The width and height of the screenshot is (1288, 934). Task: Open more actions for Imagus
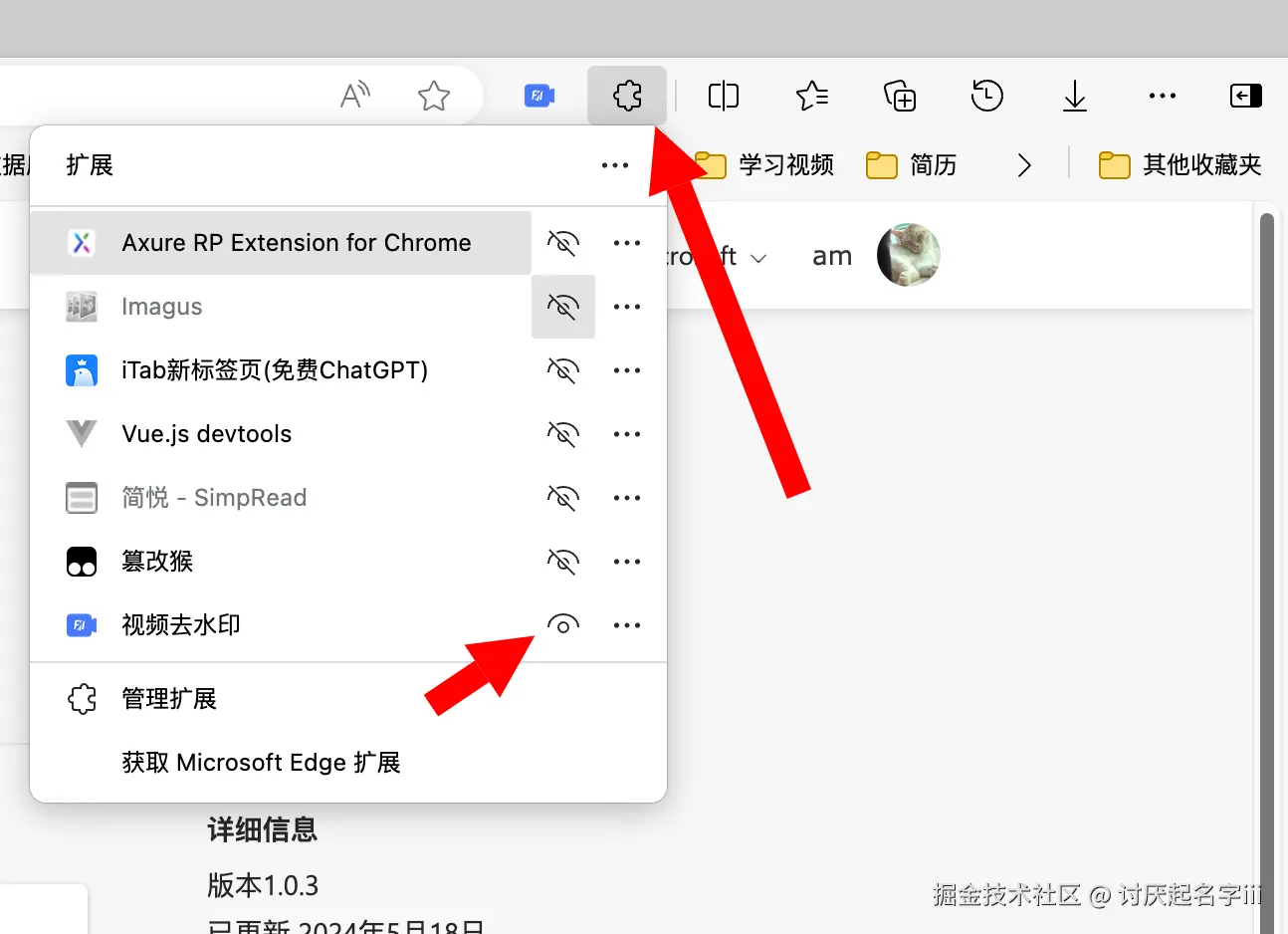[x=627, y=307]
